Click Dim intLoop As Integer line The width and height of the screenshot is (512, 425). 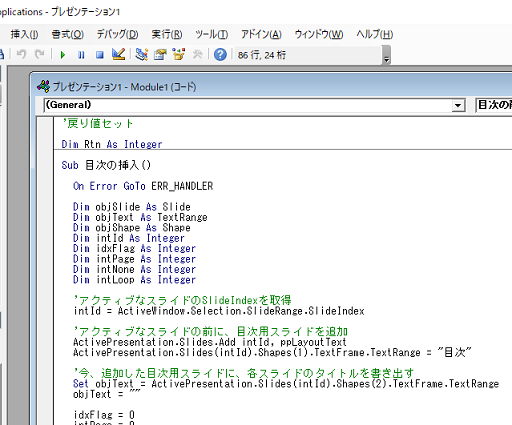point(134,279)
